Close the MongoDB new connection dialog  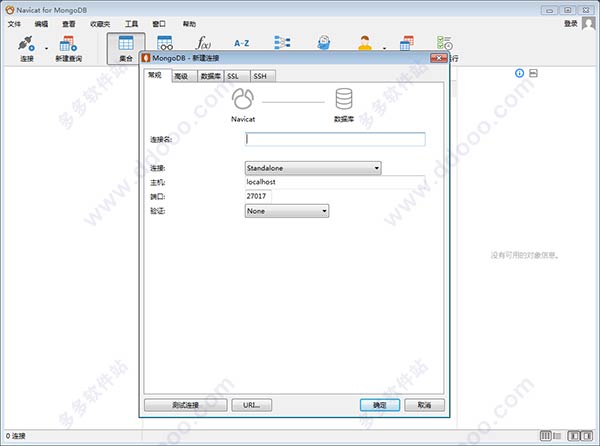tap(439, 58)
